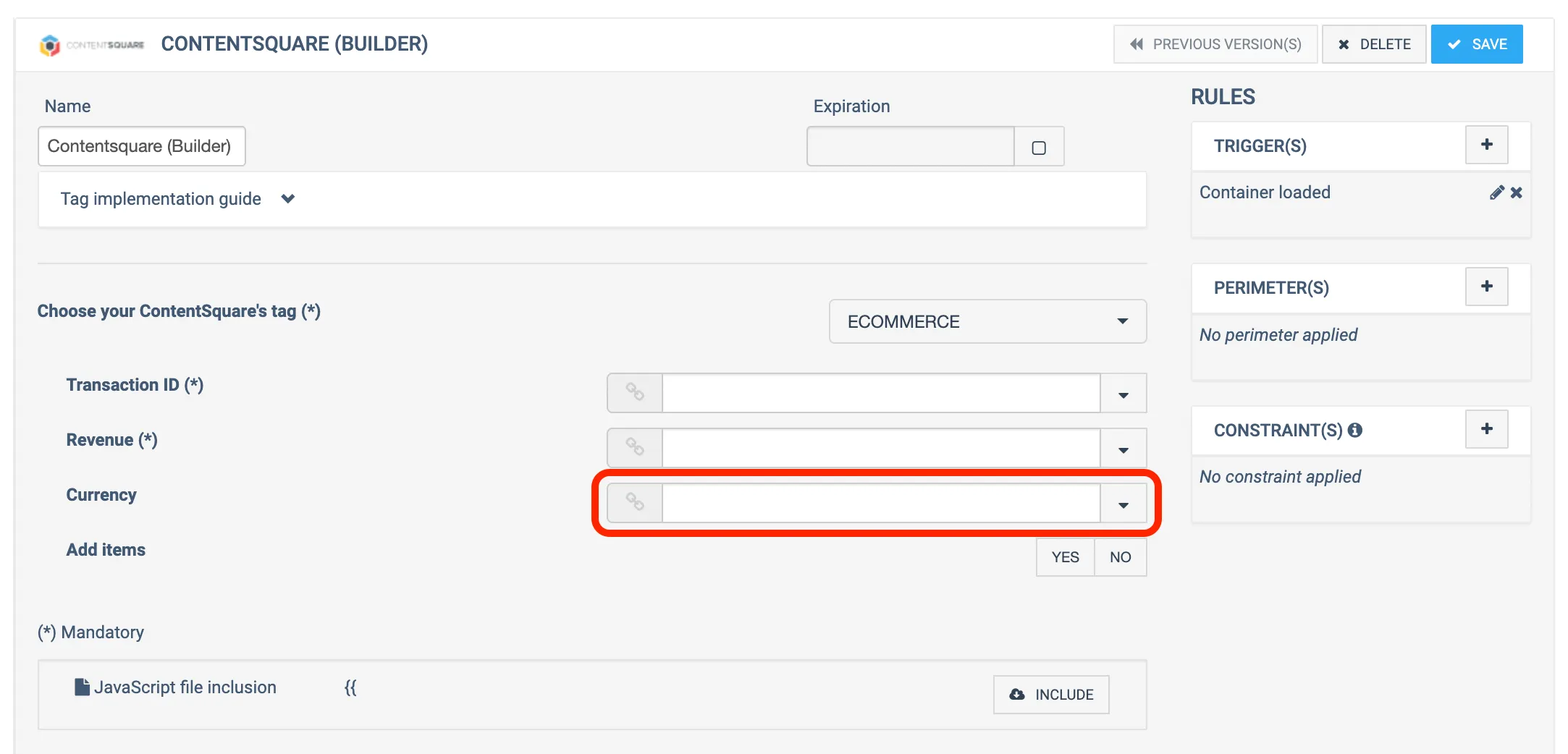Open the Transaction ID variable dropdown arrow

pyautogui.click(x=1123, y=394)
